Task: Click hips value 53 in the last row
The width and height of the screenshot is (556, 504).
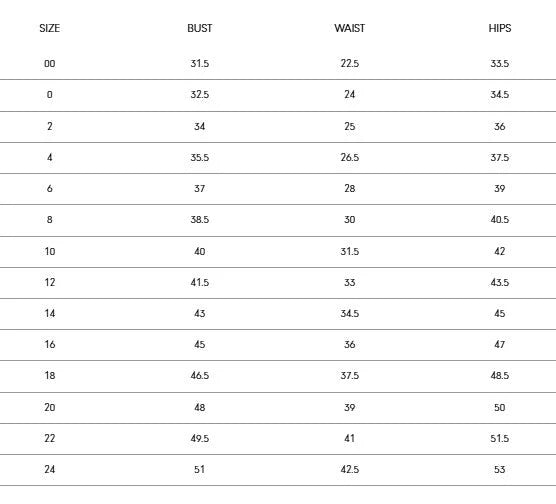Action: (500, 470)
